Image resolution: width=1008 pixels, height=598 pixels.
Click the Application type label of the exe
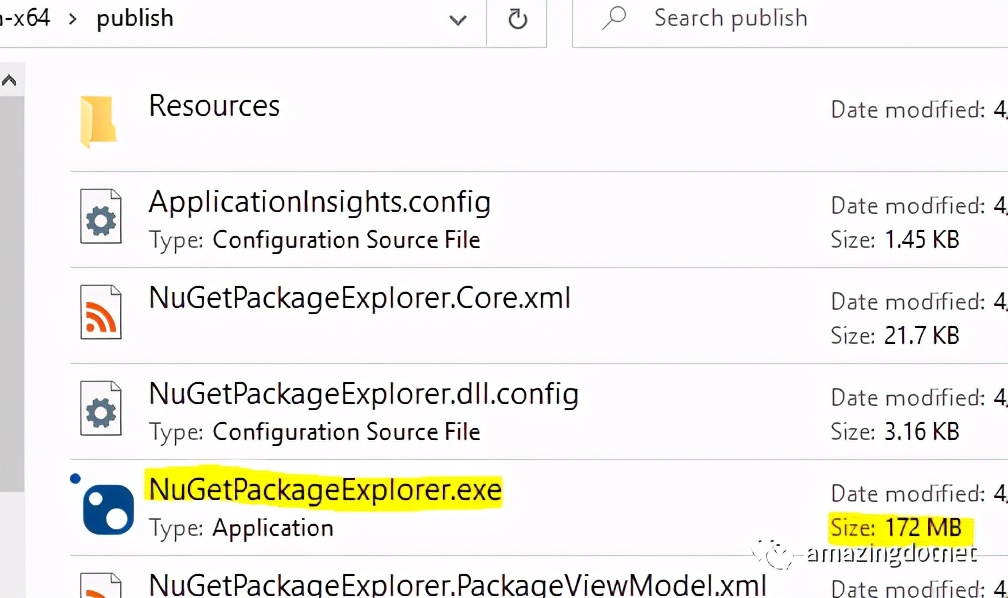point(273,528)
